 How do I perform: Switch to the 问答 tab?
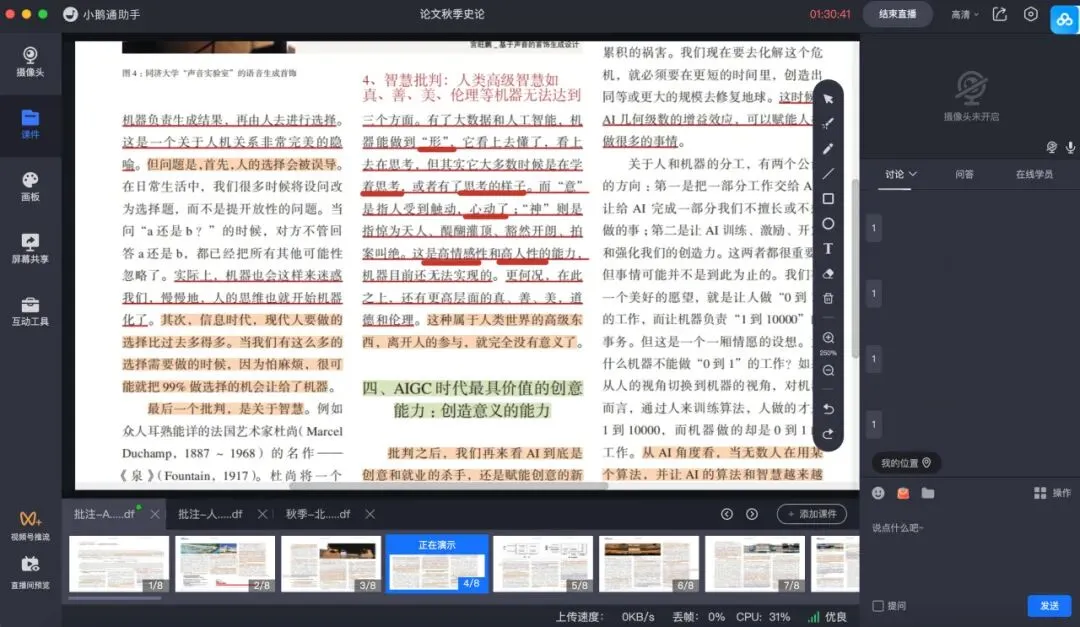tap(964, 174)
